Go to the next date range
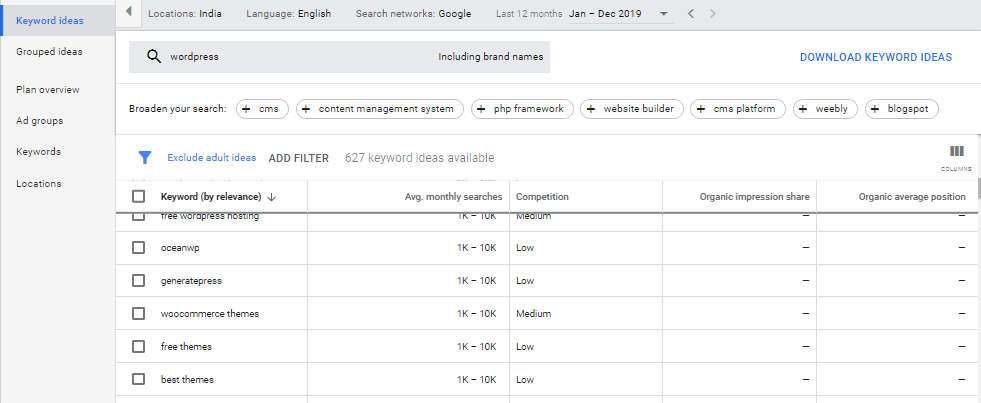This screenshot has width=981, height=403. 713,14
